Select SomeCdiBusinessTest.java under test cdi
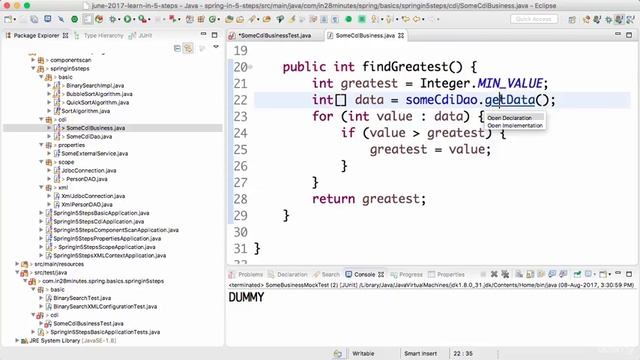Viewport: 640px width, 360px height. coord(88,323)
